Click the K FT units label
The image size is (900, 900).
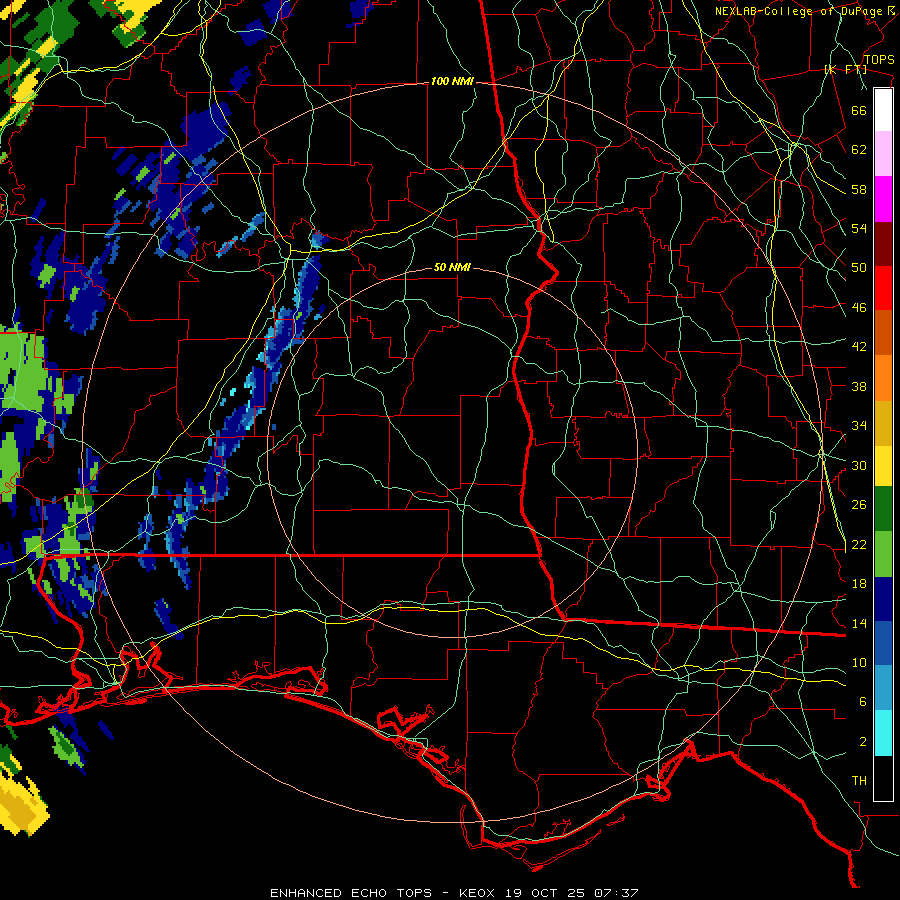click(845, 70)
